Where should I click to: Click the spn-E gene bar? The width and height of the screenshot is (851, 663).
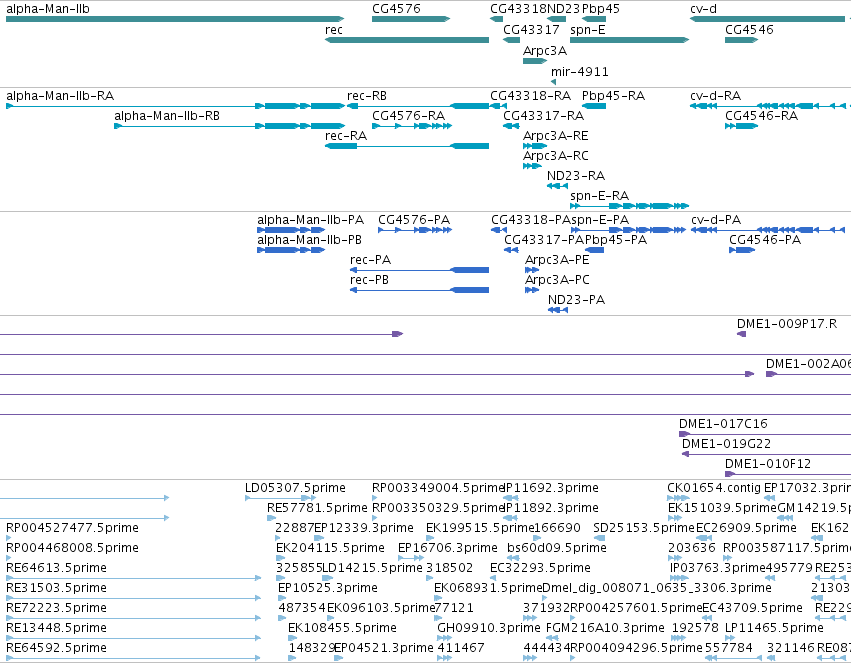(630, 40)
